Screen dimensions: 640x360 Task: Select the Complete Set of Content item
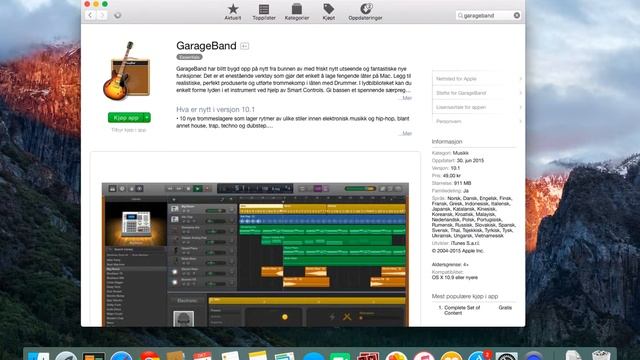point(462,310)
